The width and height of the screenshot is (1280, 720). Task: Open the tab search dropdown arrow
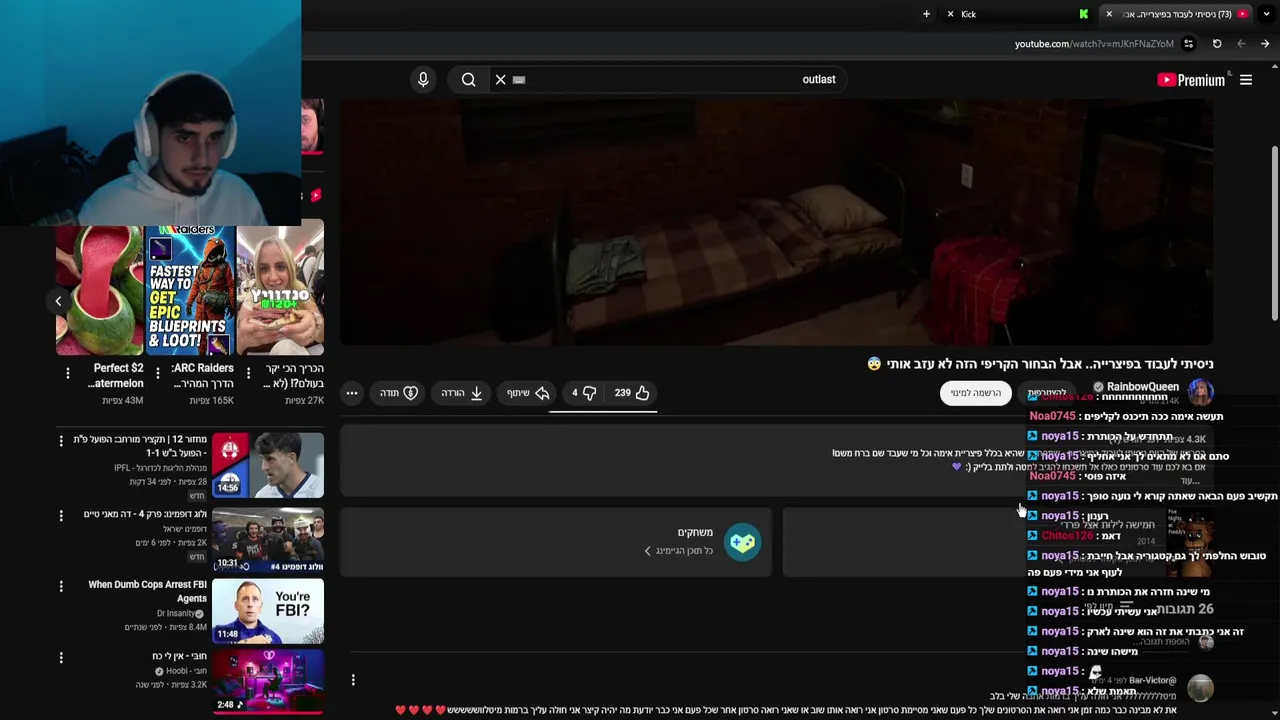coord(1267,14)
